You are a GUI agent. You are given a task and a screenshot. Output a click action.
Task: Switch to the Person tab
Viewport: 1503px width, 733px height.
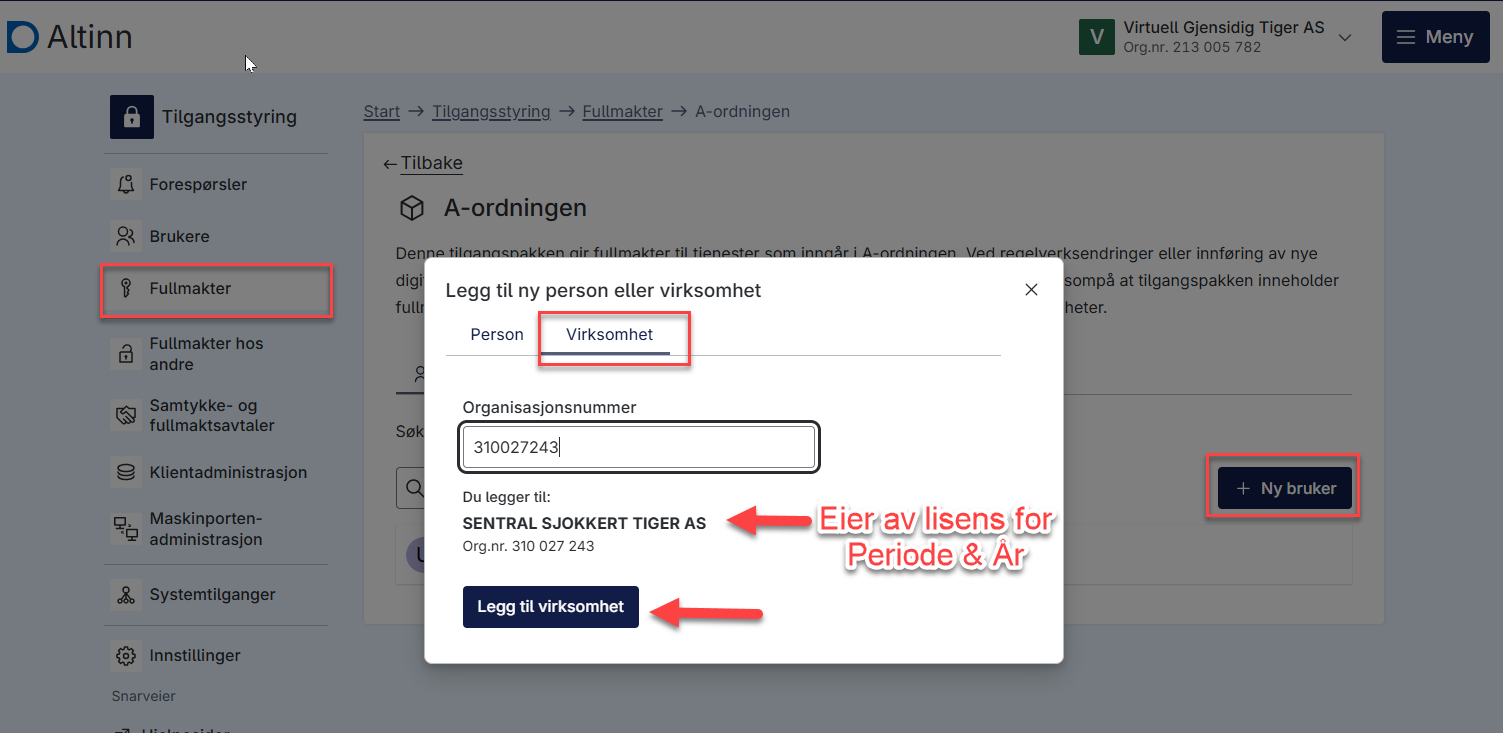coord(497,334)
